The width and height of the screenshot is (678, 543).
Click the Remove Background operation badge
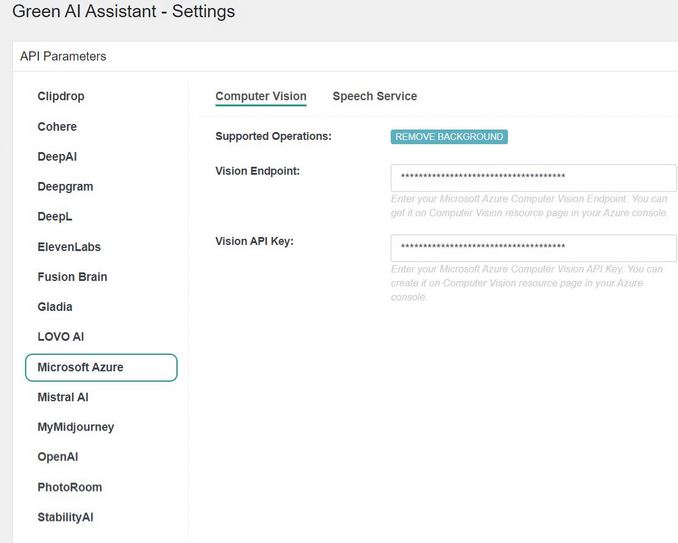coord(449,137)
